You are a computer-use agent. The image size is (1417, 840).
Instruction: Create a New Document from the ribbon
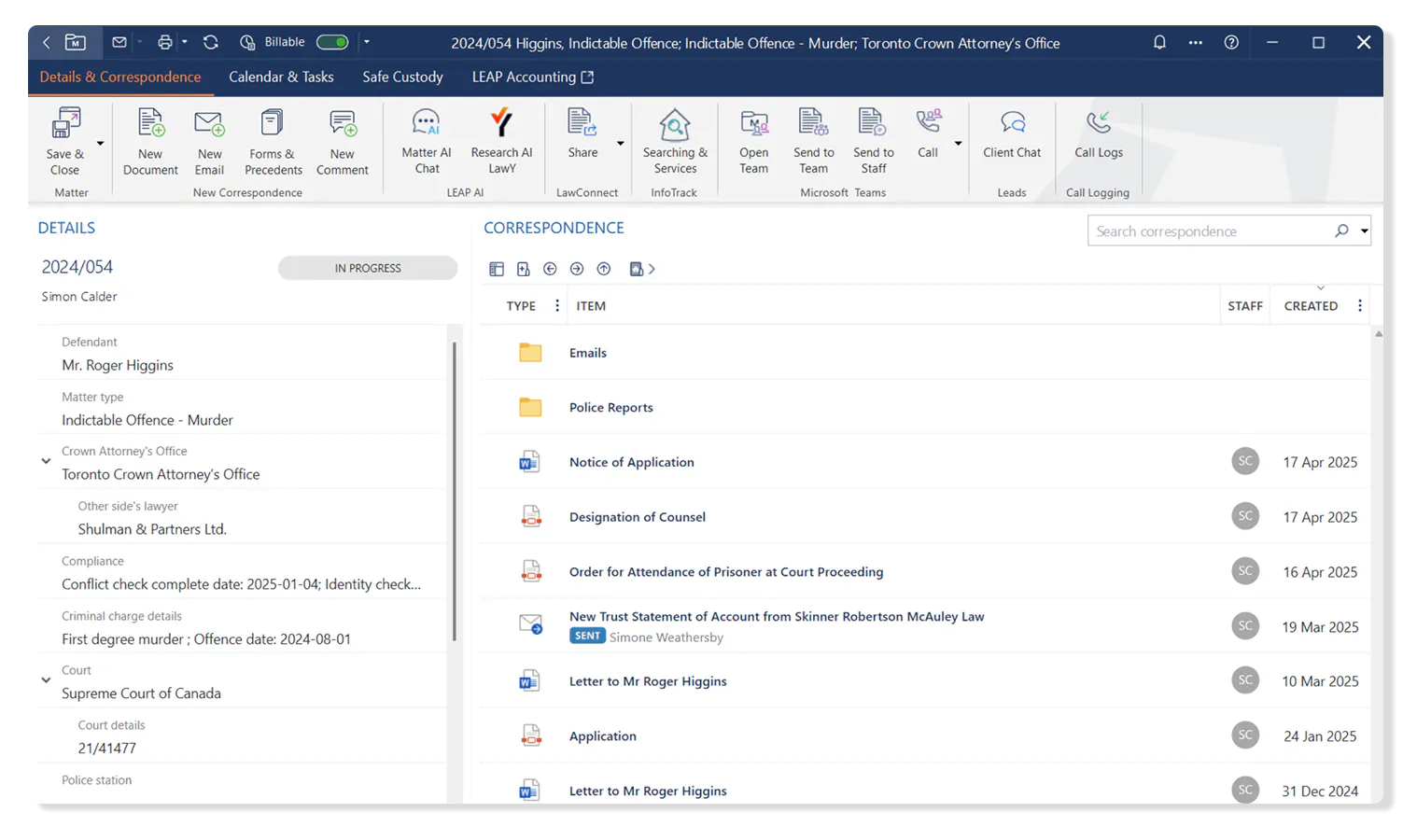tap(150, 142)
